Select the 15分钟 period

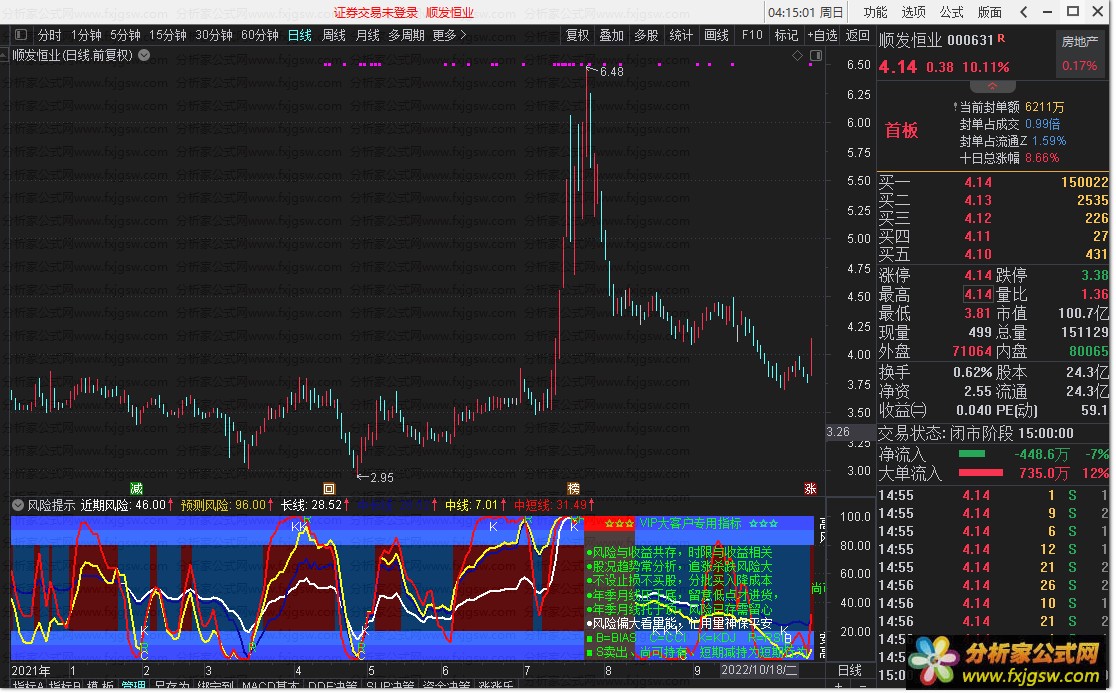point(167,35)
